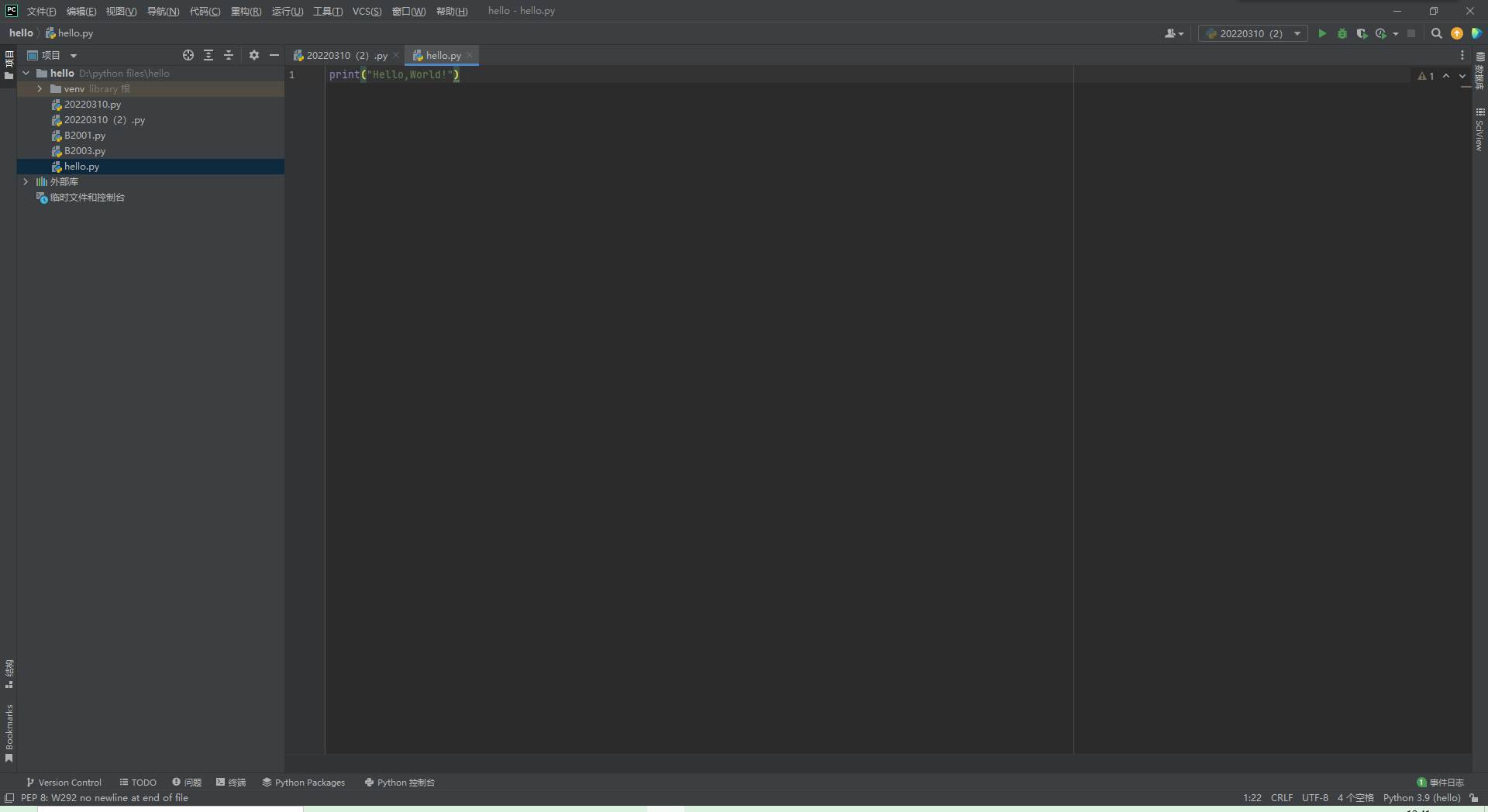1488x812 pixels.
Task: Open Python Packages tool window
Action: click(x=304, y=783)
